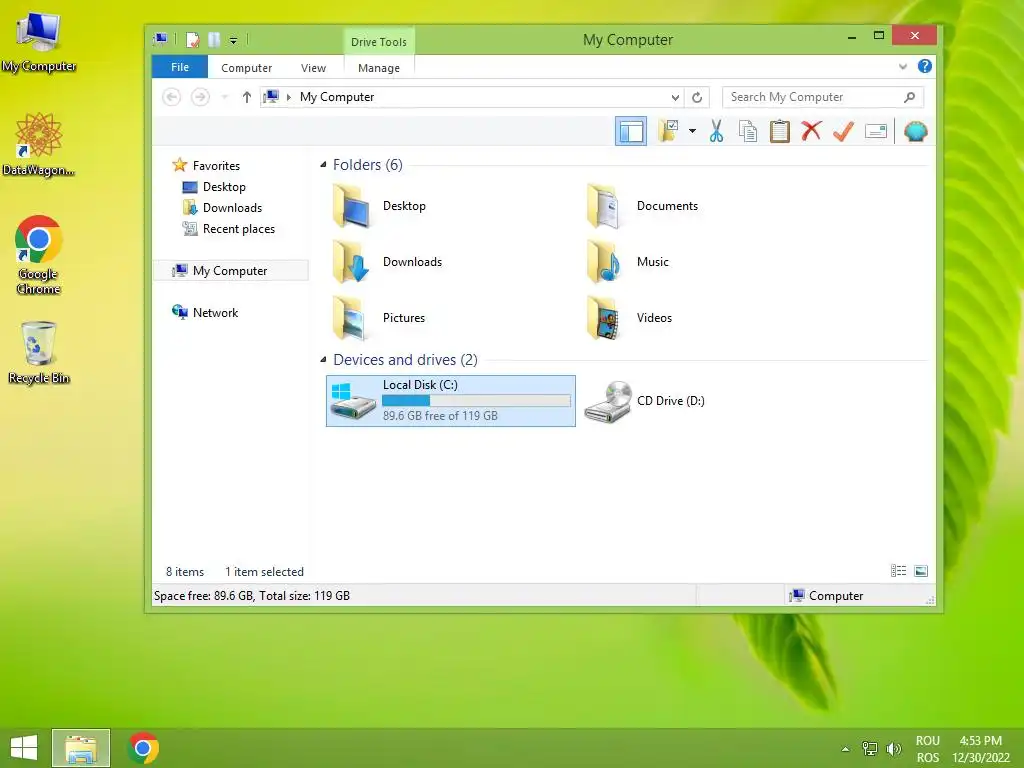The width and height of the screenshot is (1024, 768).
Task: Select My Computer in navigation pane
Action: tap(230, 270)
